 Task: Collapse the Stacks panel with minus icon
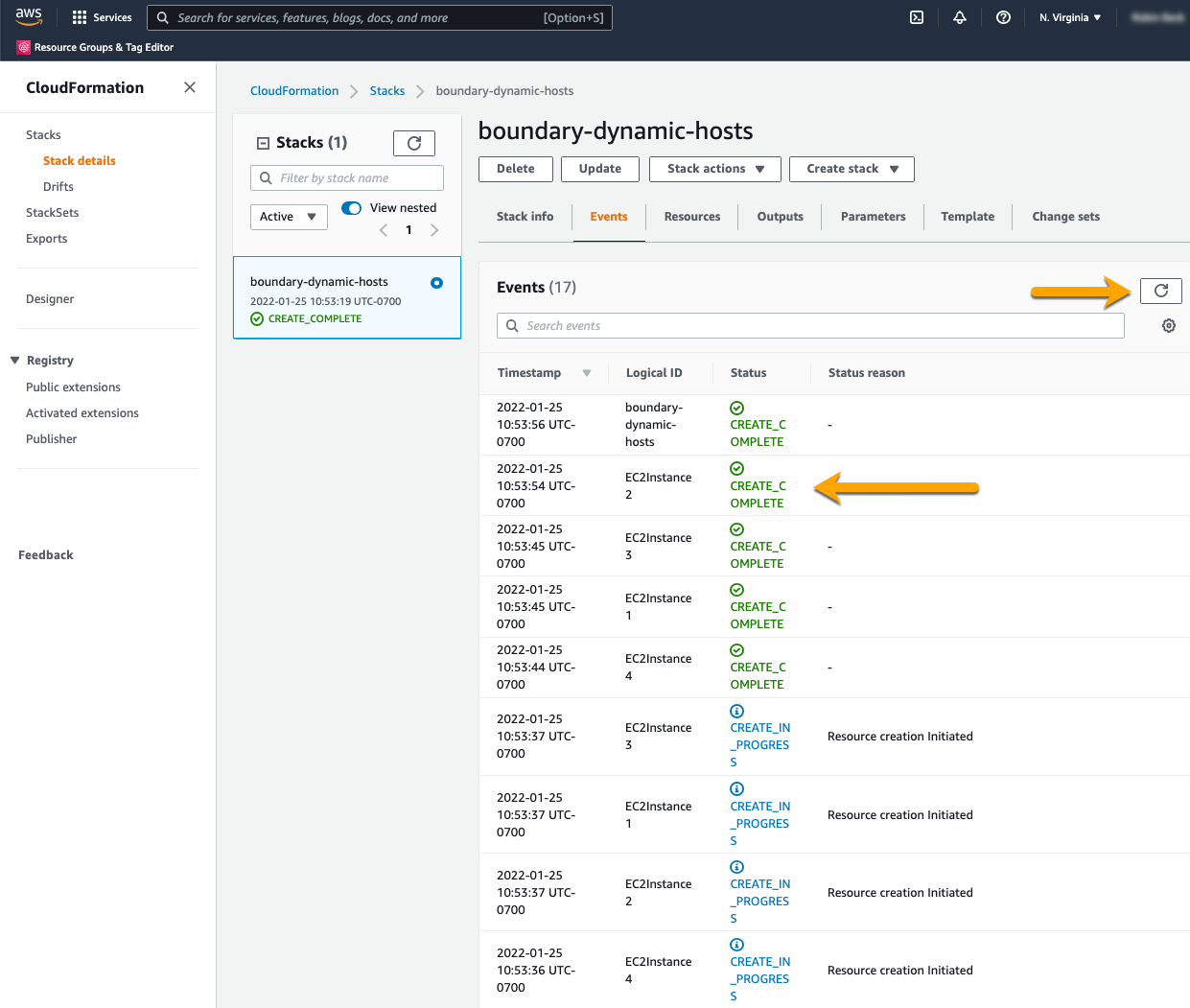point(263,143)
